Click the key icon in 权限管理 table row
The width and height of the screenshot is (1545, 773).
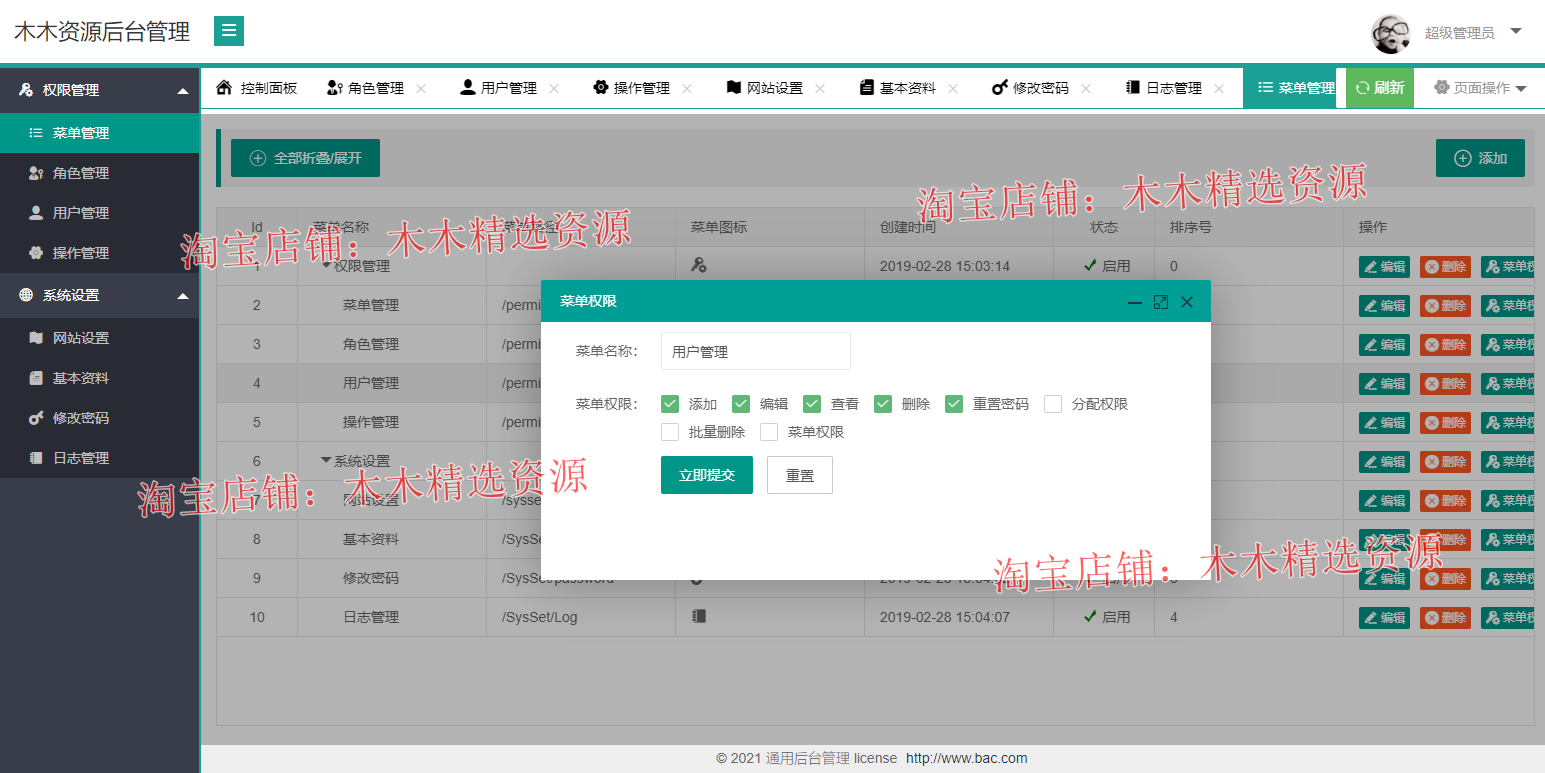699,265
